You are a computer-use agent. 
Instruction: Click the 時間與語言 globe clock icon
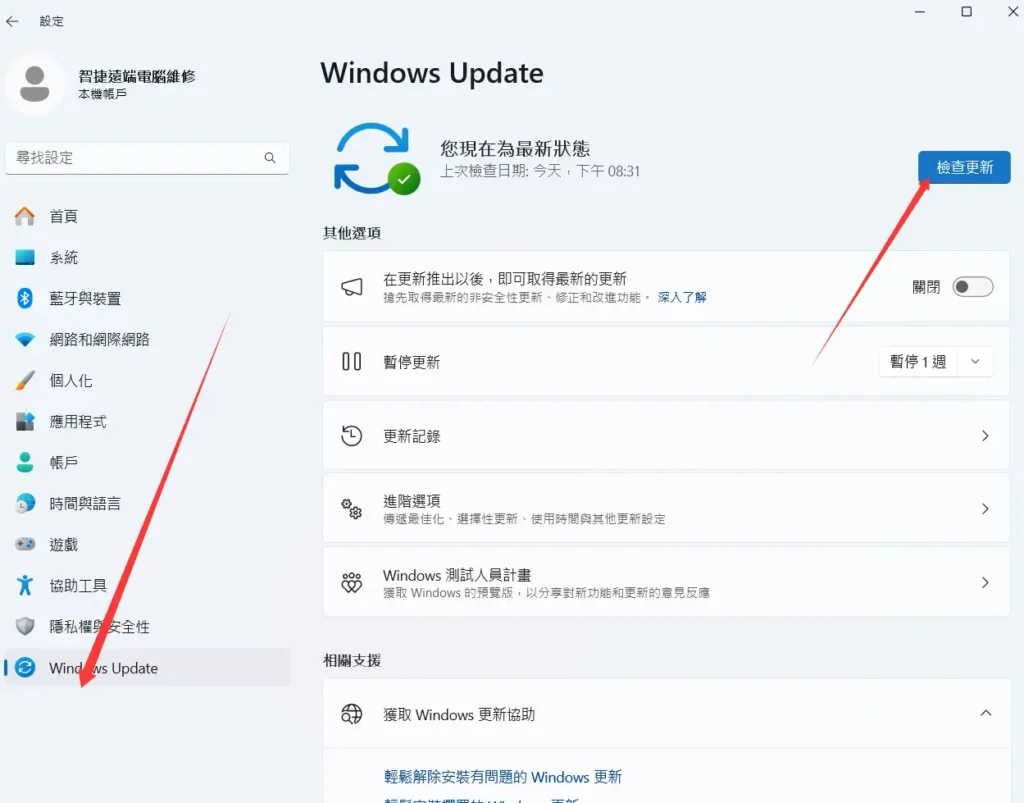pyautogui.click(x=25, y=503)
